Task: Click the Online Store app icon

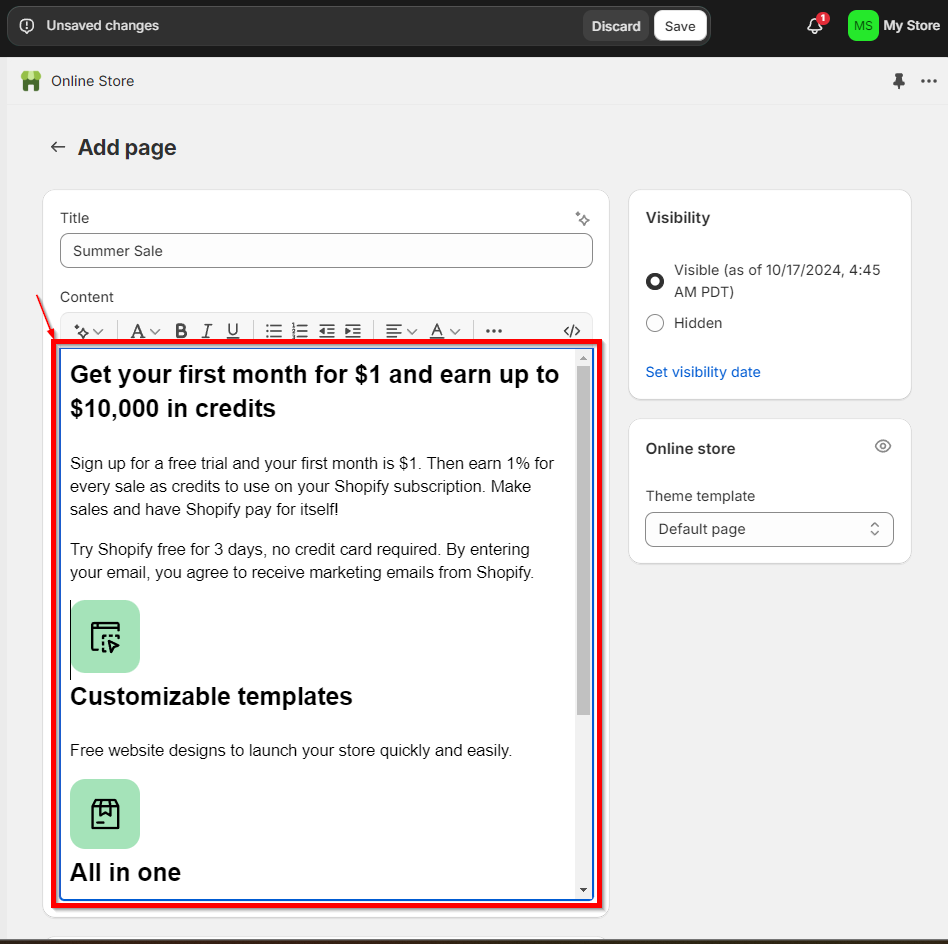Action: pyautogui.click(x=31, y=81)
